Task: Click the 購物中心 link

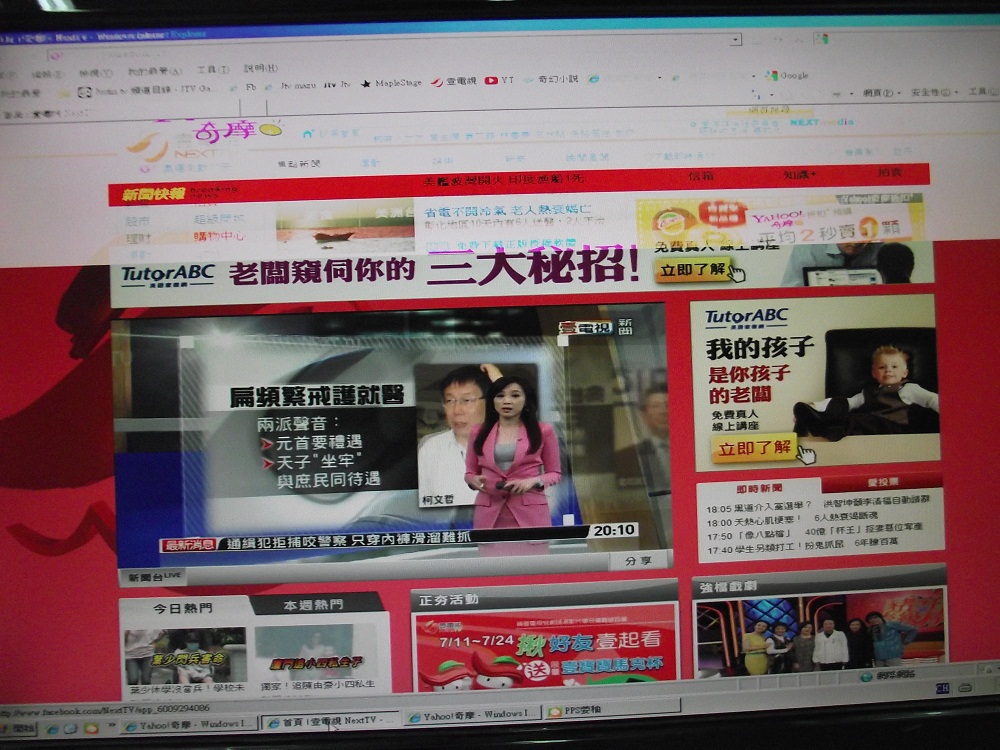Action: click(219, 237)
